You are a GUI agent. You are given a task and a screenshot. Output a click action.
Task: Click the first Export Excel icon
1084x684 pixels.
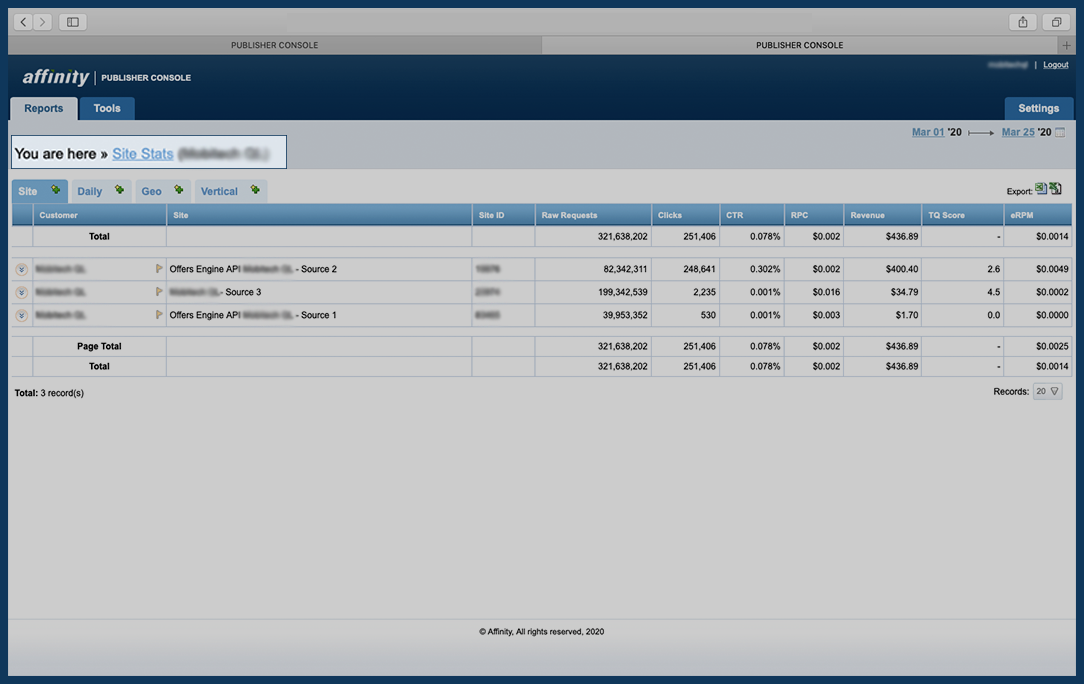point(1040,189)
